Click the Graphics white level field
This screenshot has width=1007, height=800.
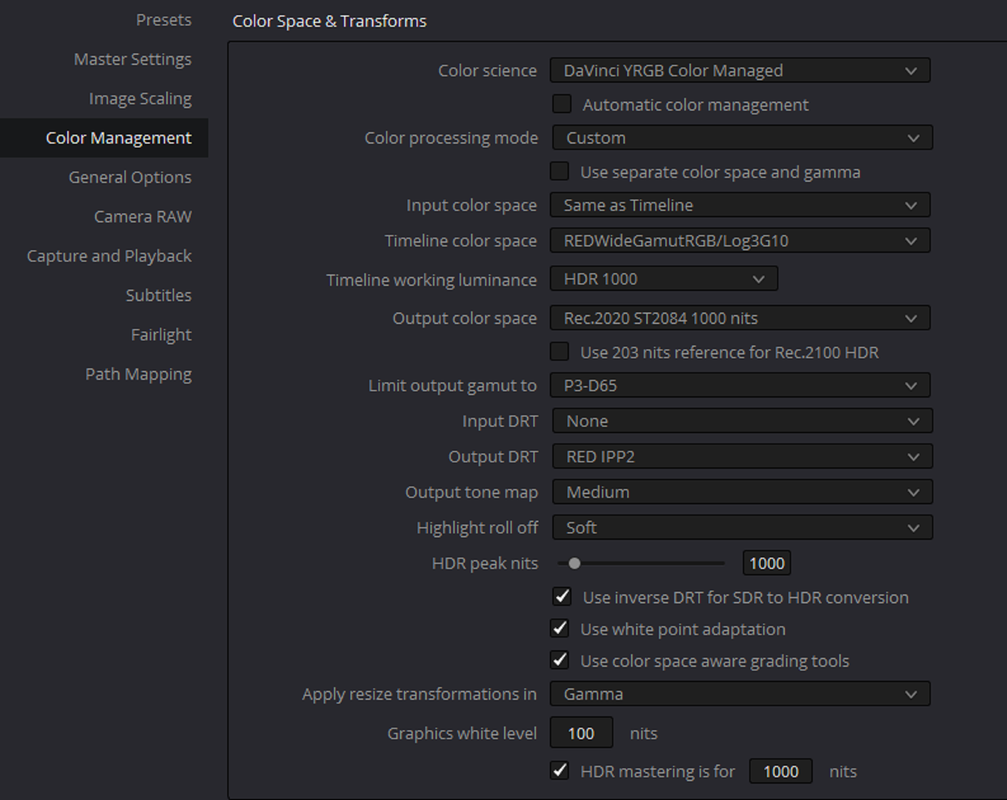click(581, 733)
